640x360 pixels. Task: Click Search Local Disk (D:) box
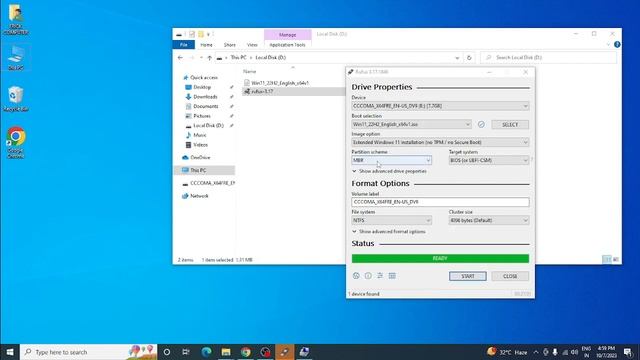pos(548,58)
